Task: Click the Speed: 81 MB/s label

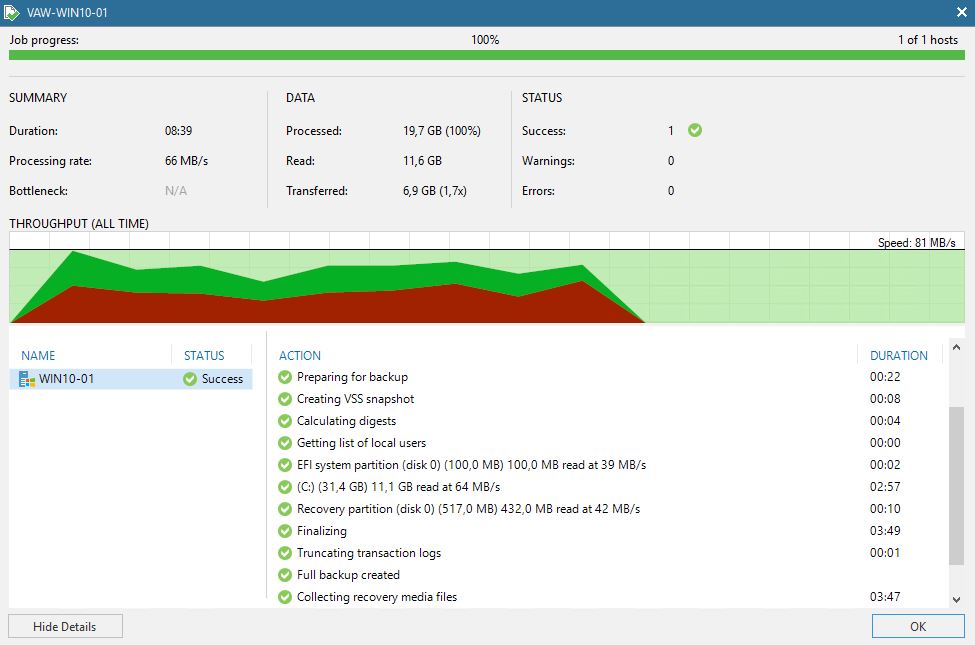Action: pos(917,243)
